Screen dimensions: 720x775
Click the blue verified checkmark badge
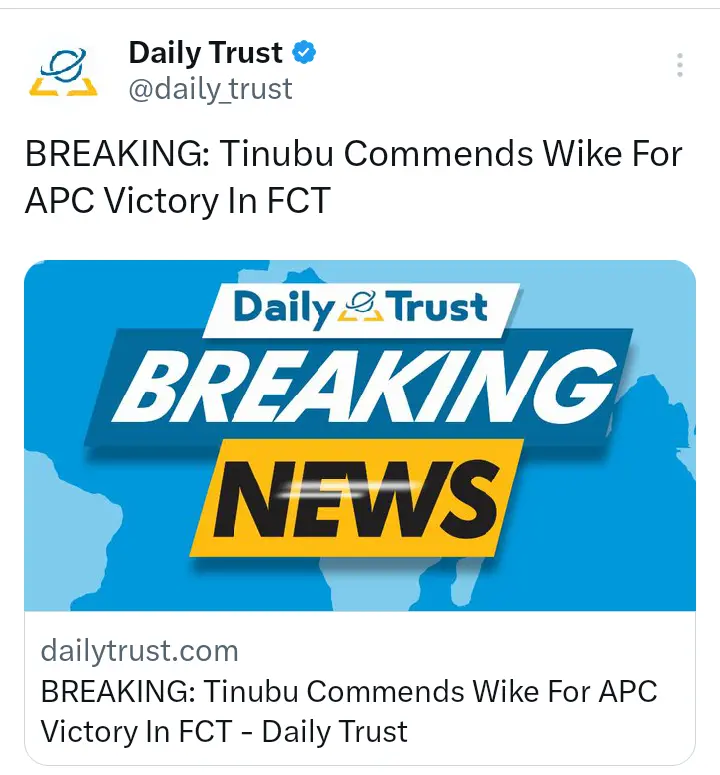click(304, 52)
